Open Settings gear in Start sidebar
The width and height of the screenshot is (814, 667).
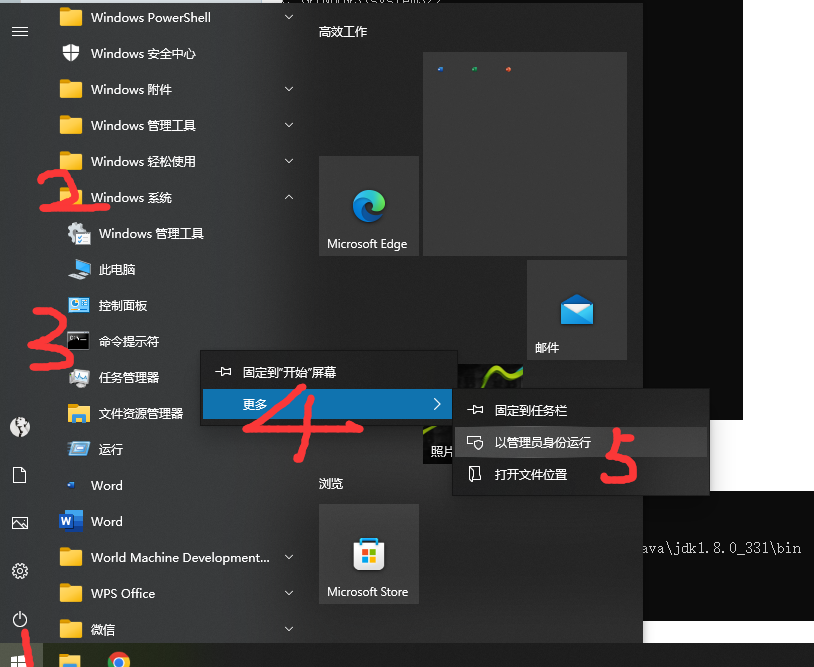click(20, 571)
